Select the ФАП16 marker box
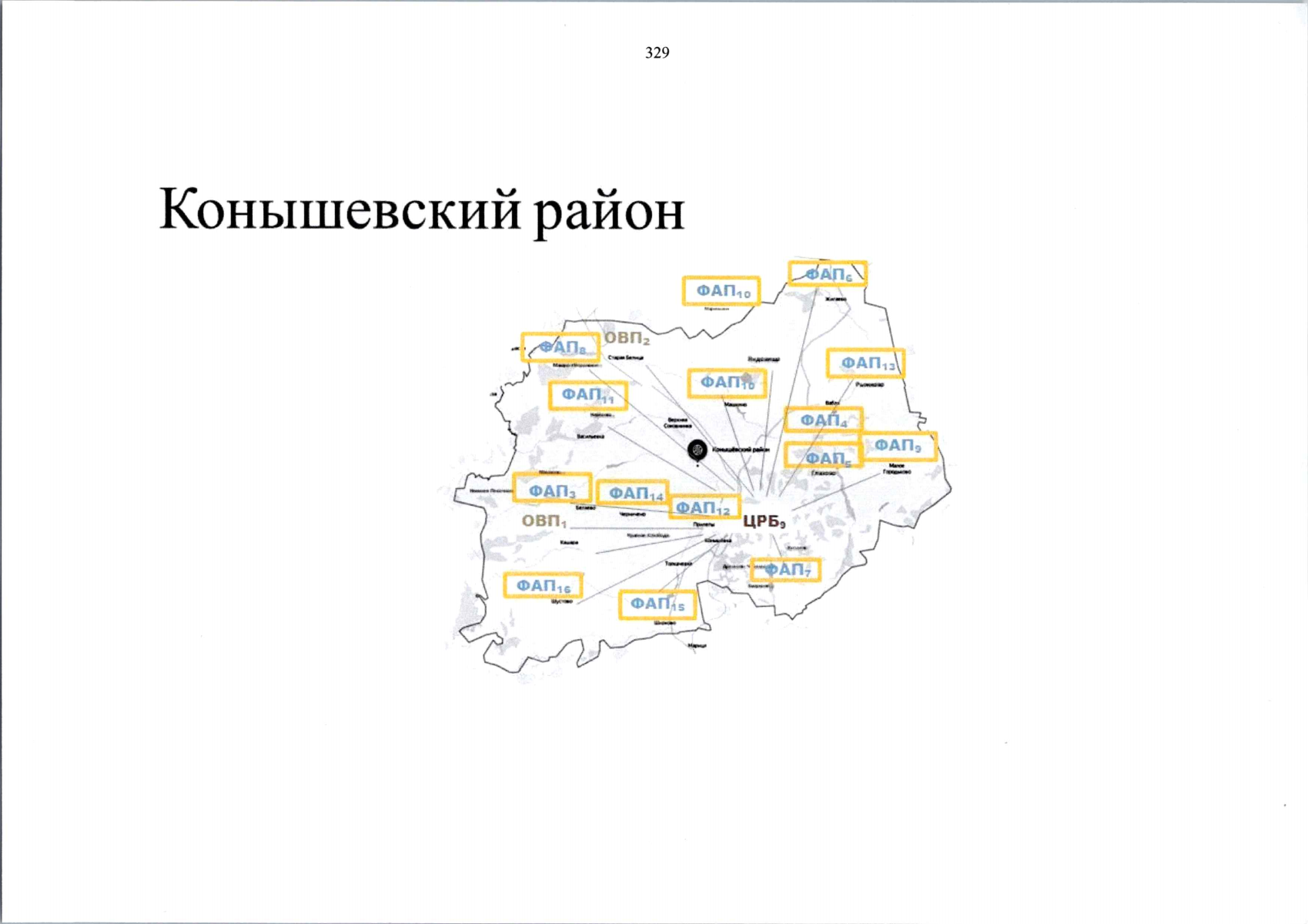Viewport: 1308px width, 924px height. click(544, 586)
